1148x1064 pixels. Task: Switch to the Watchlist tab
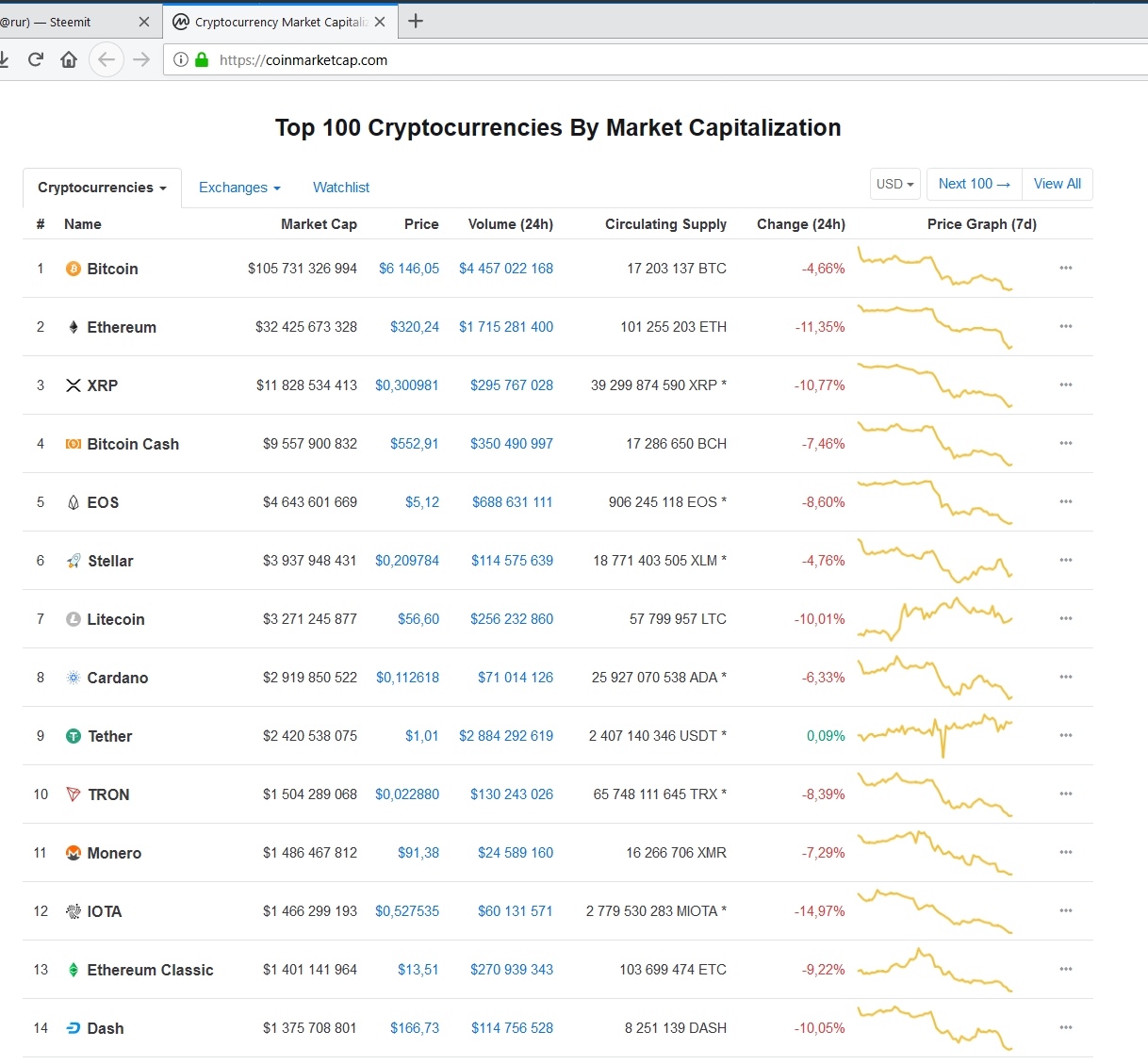(341, 188)
